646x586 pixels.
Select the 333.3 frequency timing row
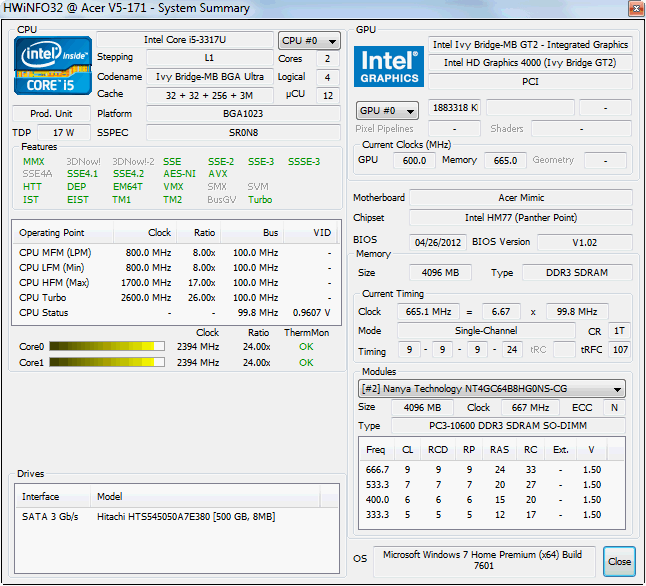click(x=492, y=515)
